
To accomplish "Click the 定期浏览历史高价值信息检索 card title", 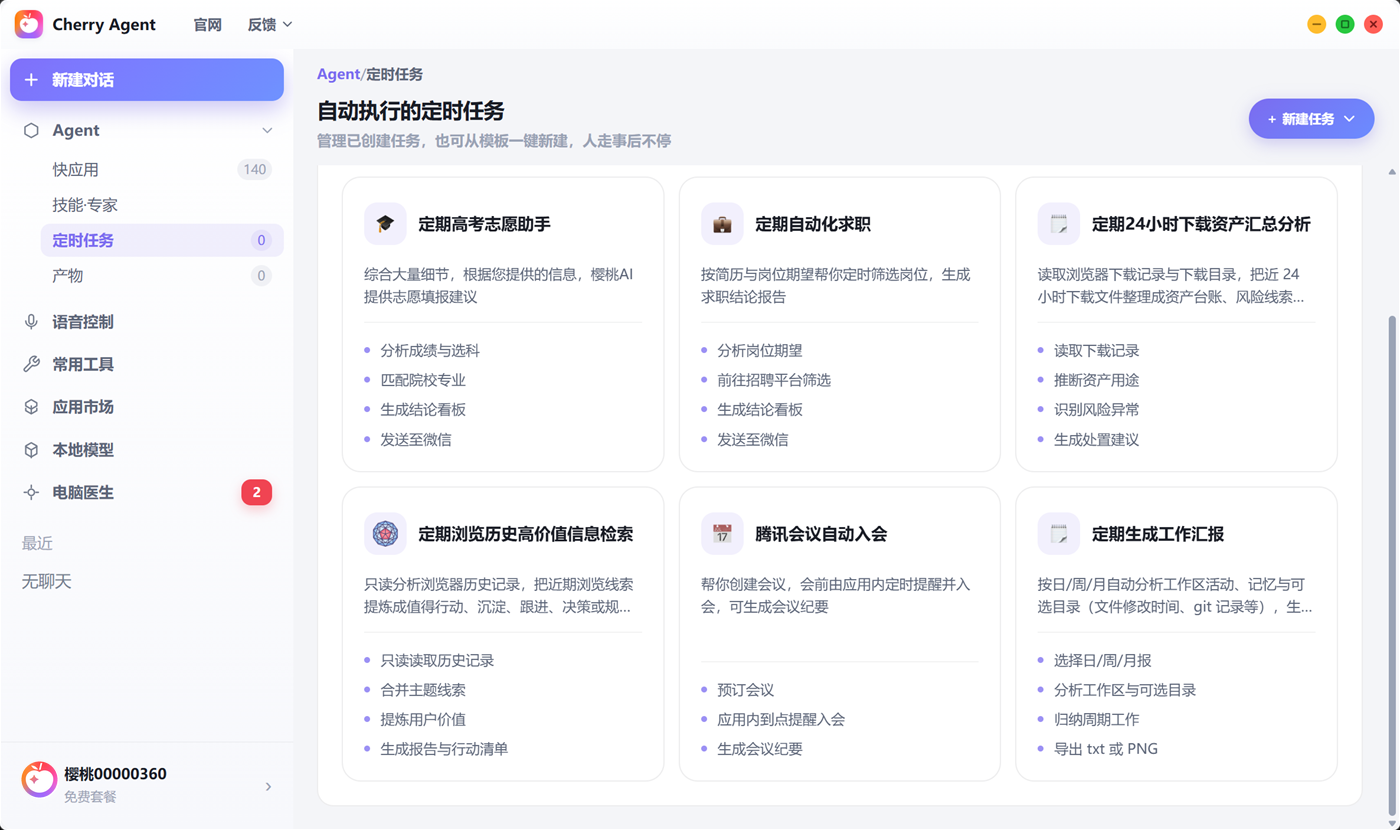I will click(x=526, y=534).
